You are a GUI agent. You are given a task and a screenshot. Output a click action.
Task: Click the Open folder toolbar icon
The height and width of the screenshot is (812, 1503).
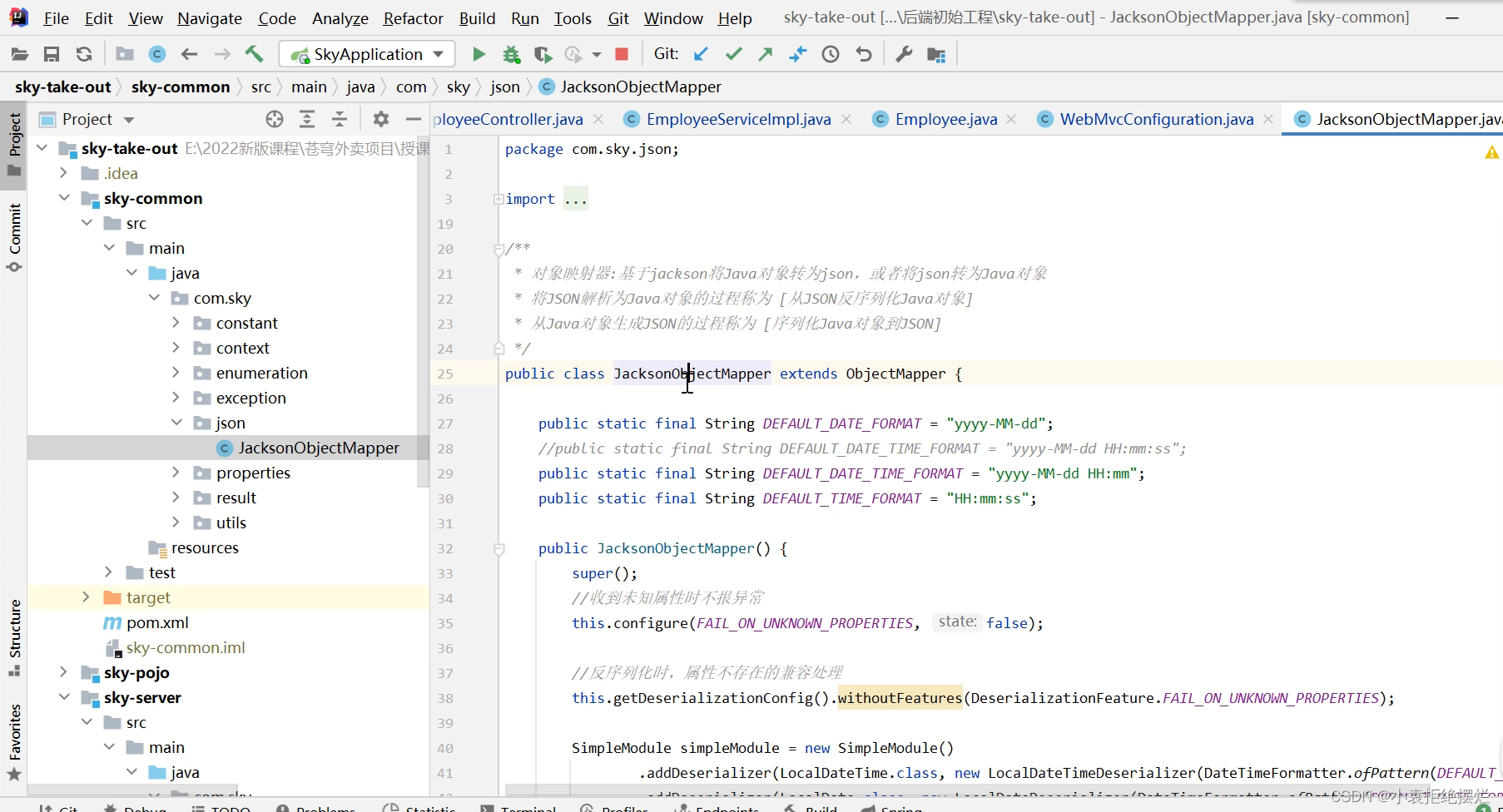click(20, 54)
